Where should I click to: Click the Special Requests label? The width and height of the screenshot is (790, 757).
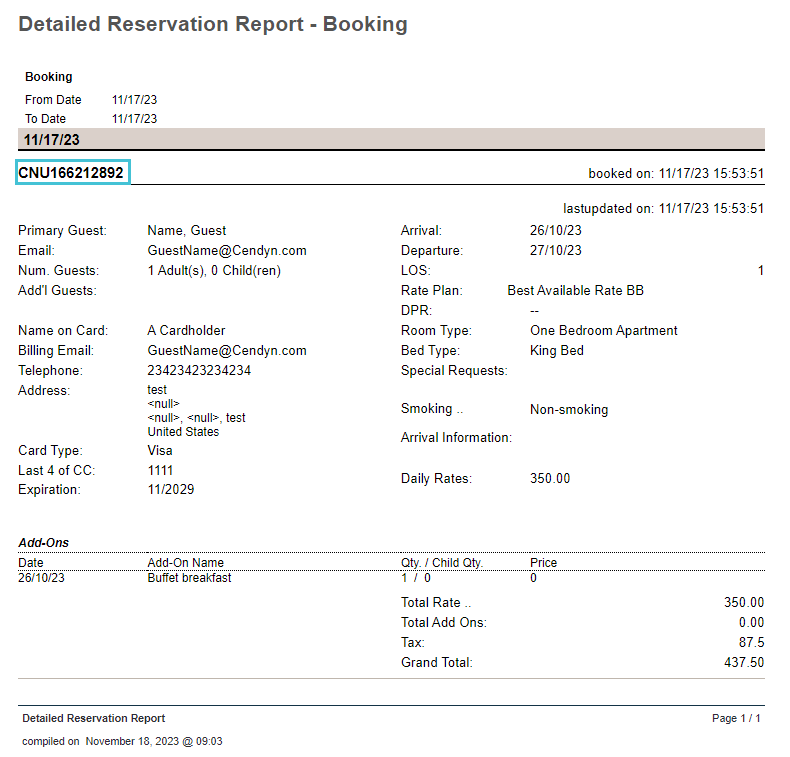pos(454,371)
